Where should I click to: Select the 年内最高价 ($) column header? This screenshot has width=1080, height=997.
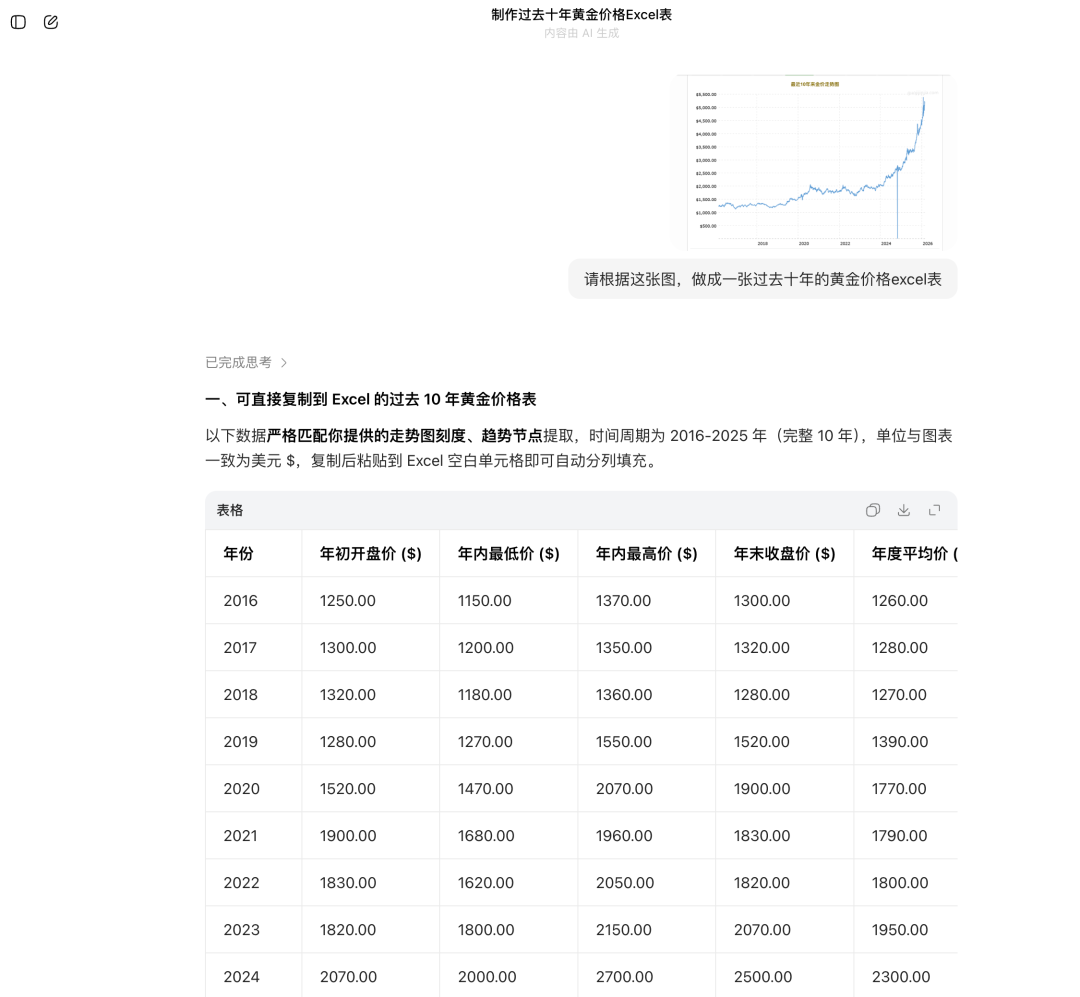(x=646, y=553)
